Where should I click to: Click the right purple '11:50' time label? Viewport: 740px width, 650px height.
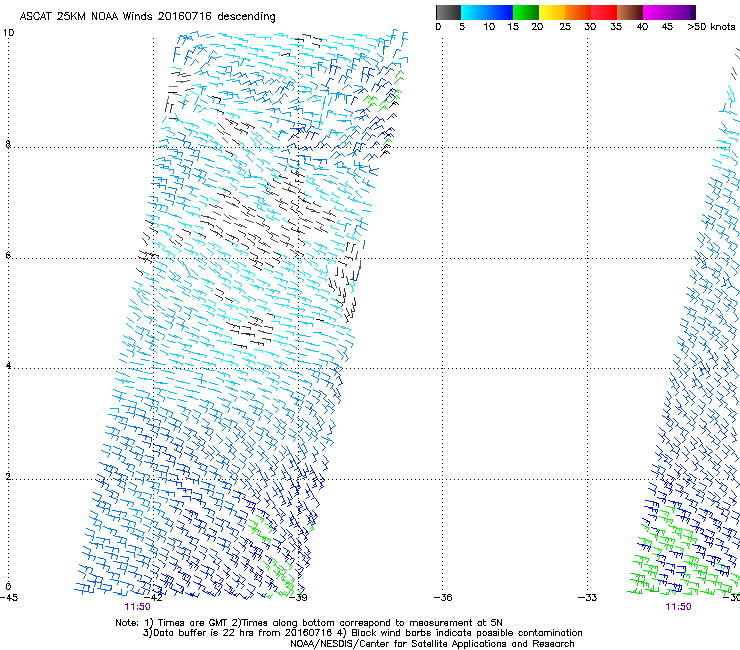[678, 607]
